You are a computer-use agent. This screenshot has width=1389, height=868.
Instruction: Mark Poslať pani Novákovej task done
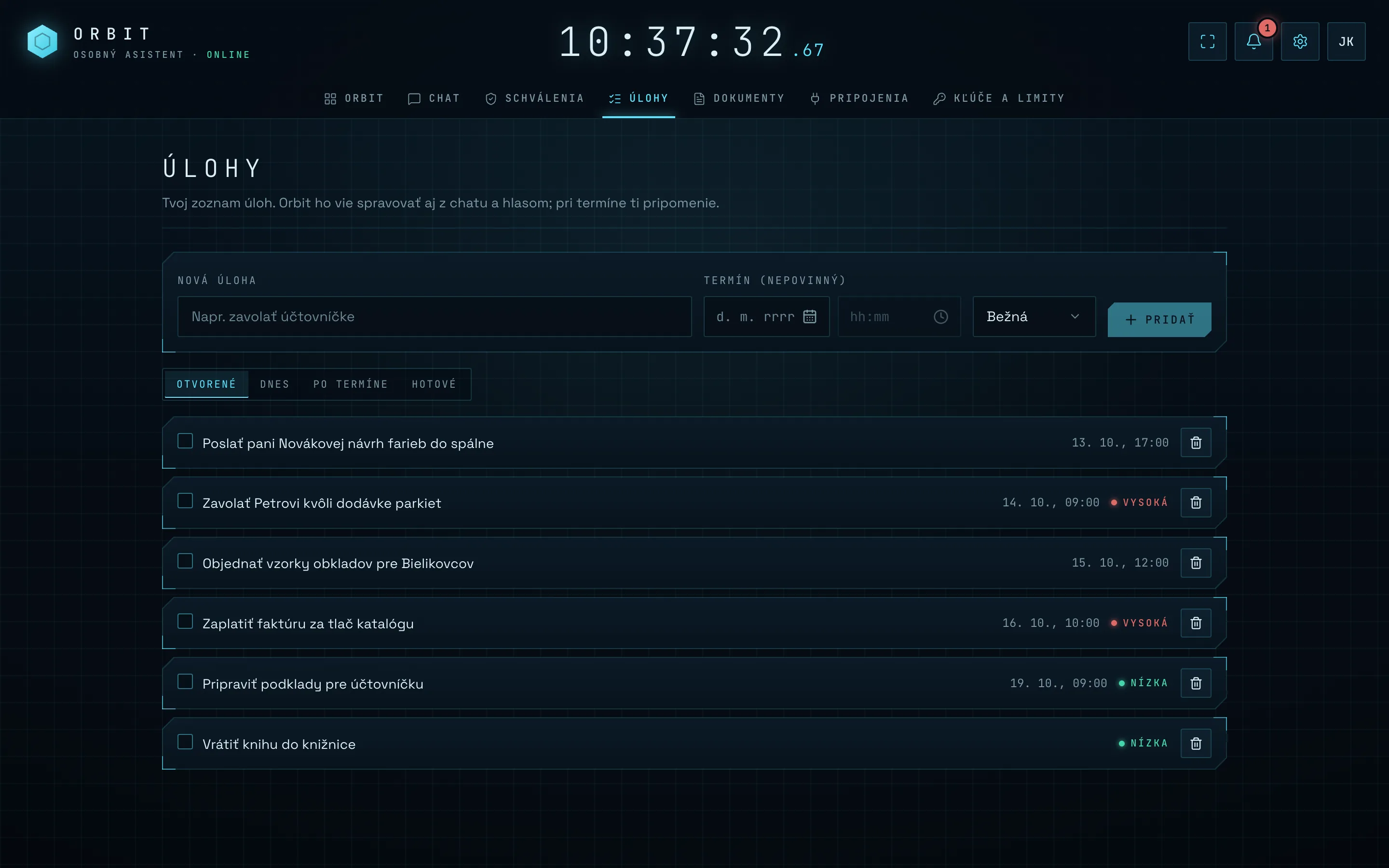click(x=185, y=441)
